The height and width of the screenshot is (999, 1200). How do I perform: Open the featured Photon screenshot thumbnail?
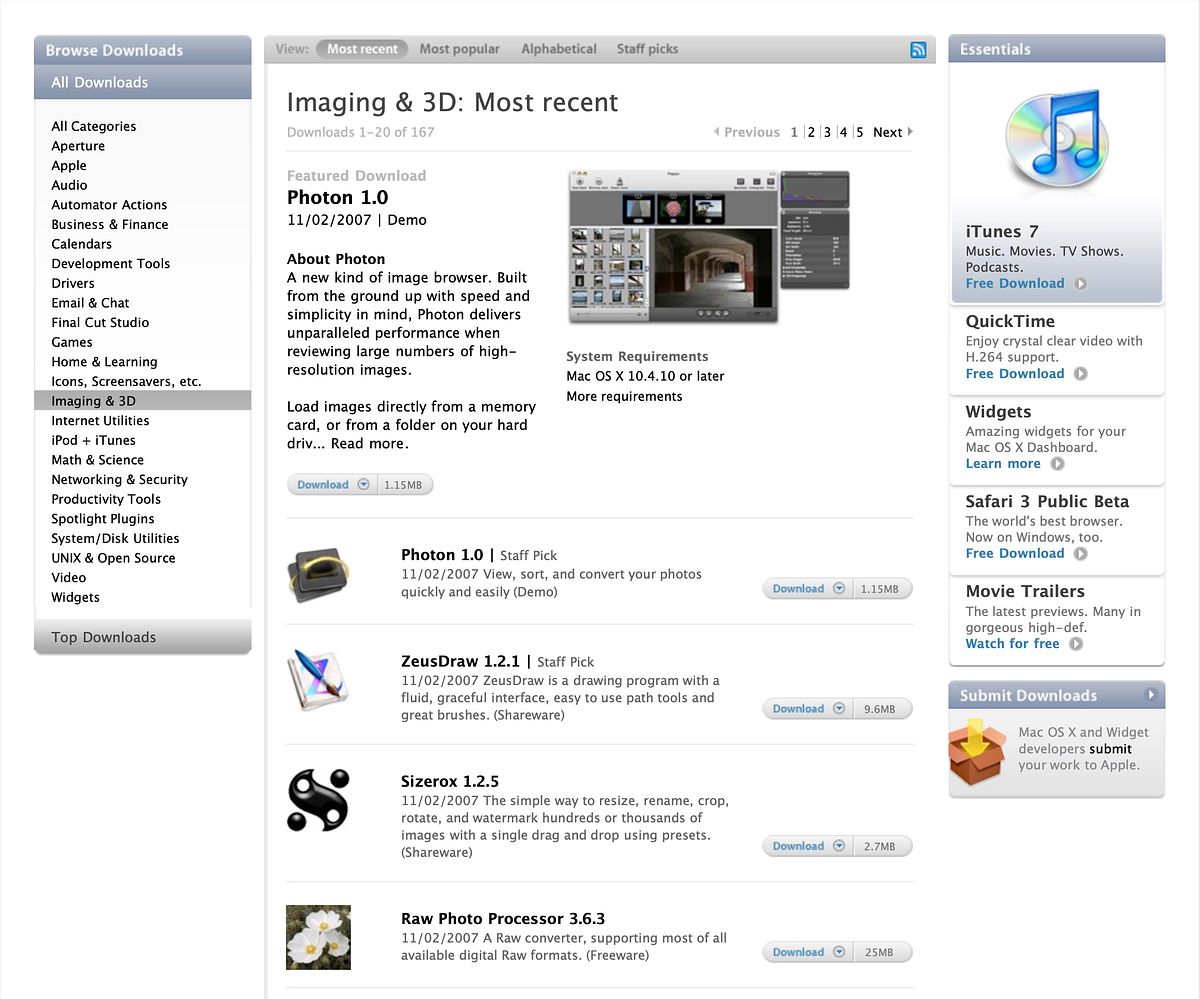709,247
